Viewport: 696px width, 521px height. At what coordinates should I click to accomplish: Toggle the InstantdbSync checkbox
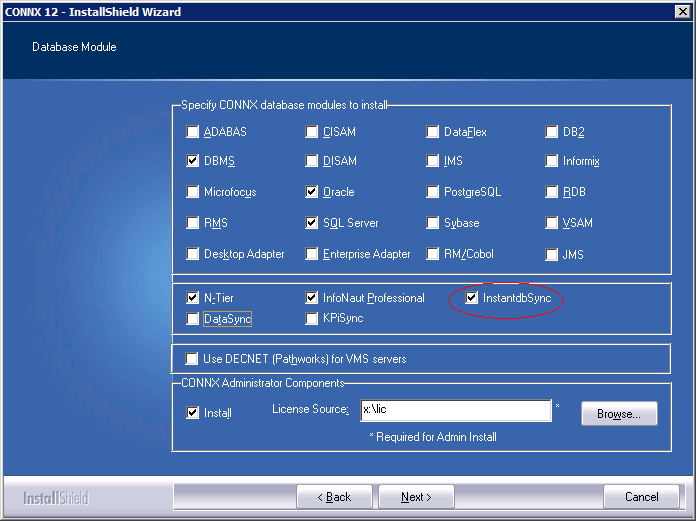tap(471, 298)
